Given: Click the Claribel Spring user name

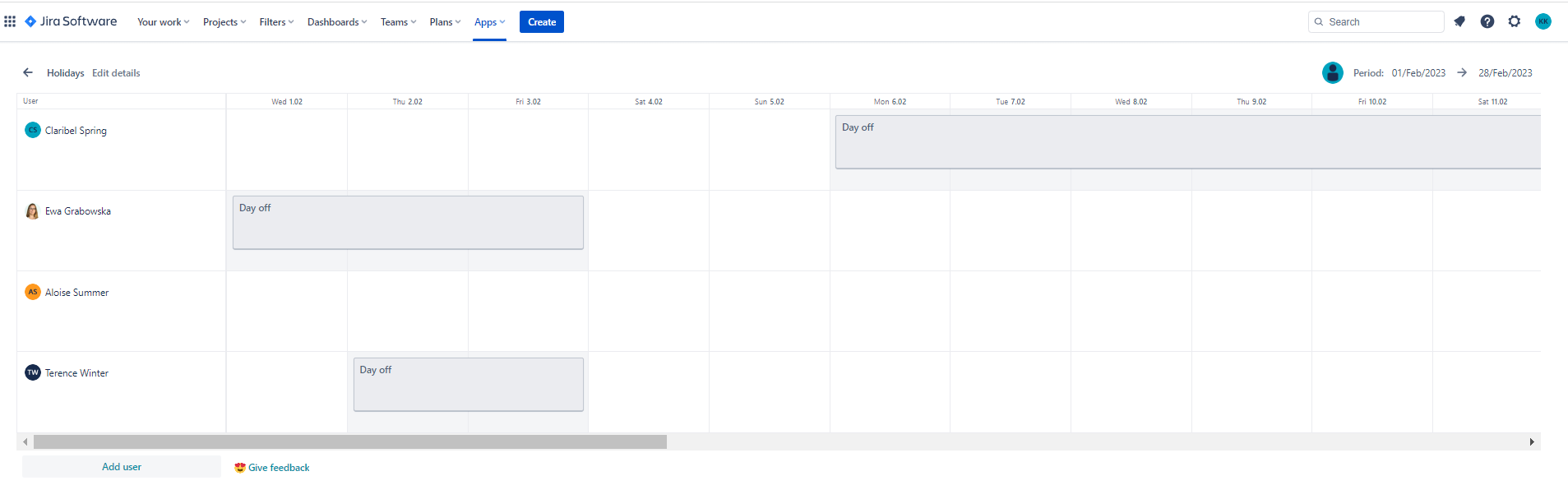Looking at the screenshot, I should (76, 131).
